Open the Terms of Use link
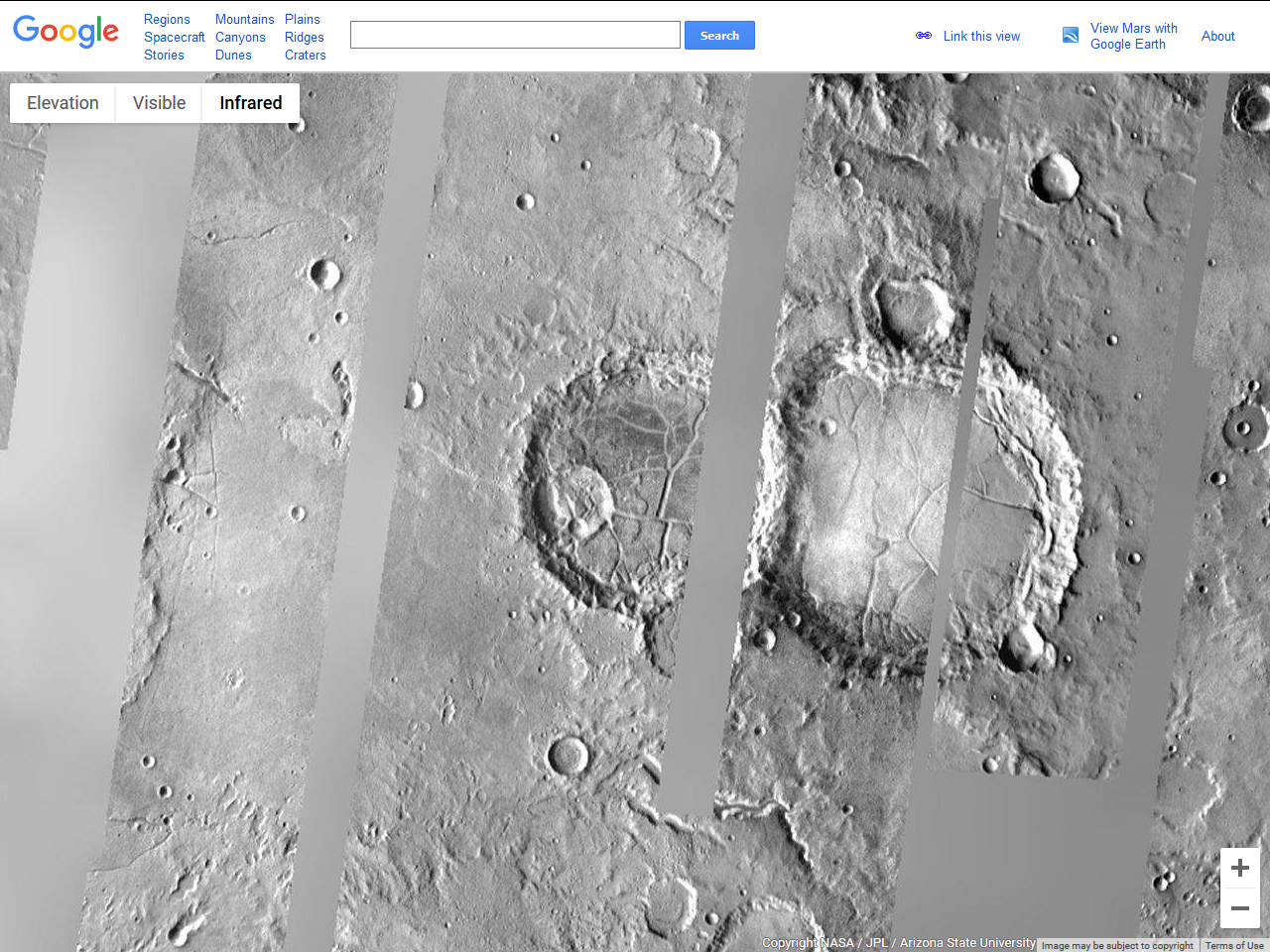The image size is (1270, 952). coord(1234,945)
